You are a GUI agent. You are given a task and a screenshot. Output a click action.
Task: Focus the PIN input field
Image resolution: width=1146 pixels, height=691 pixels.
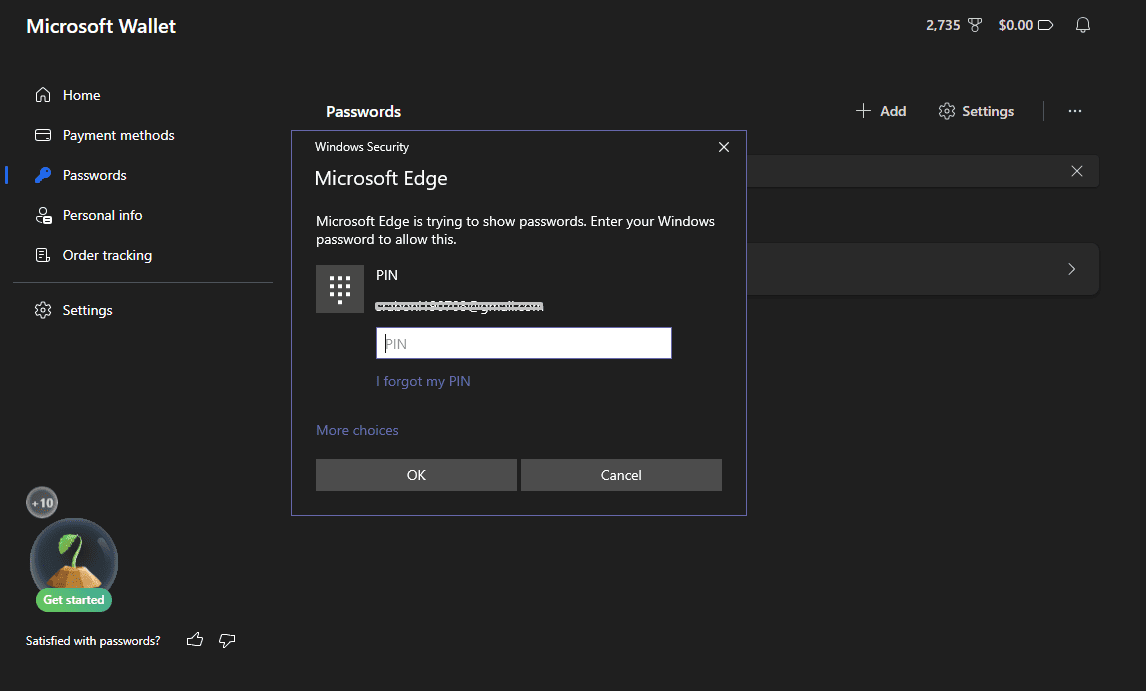(x=523, y=343)
